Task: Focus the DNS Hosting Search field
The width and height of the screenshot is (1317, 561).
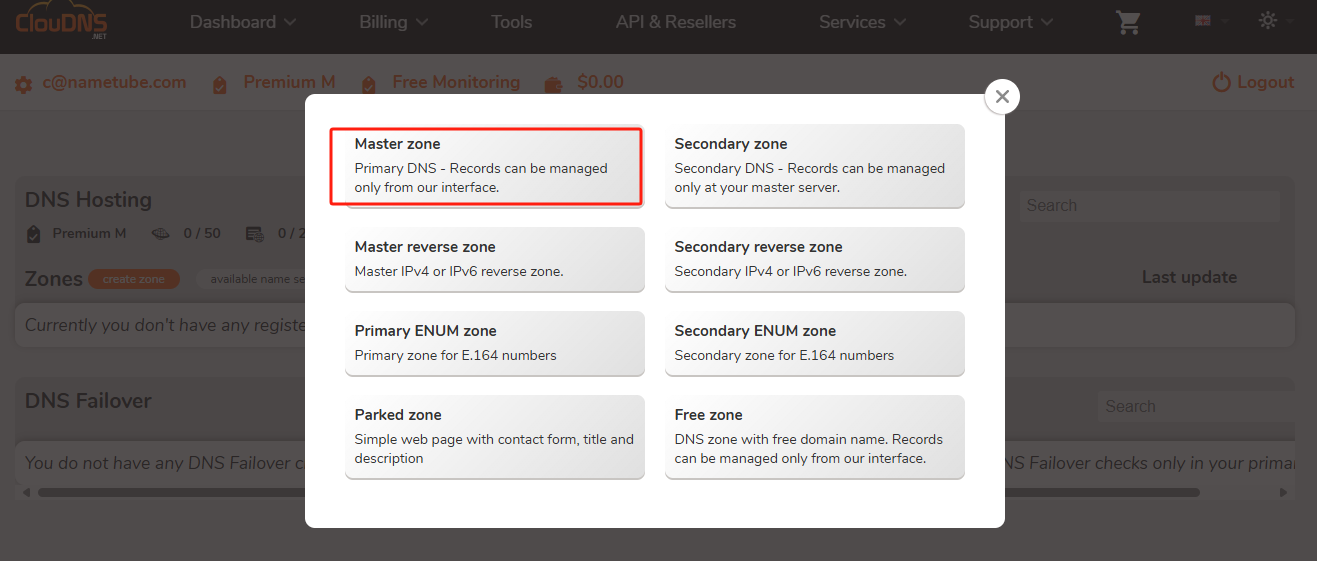Action: 1149,206
